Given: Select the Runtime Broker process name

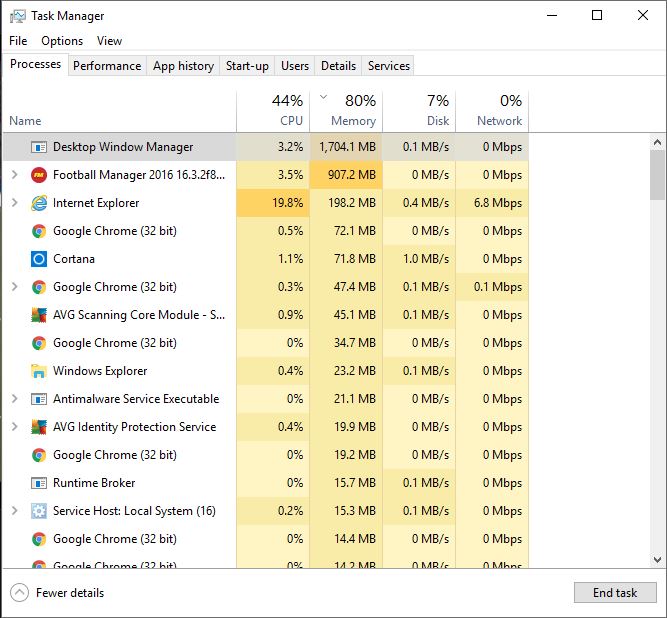Looking at the screenshot, I should [94, 483].
